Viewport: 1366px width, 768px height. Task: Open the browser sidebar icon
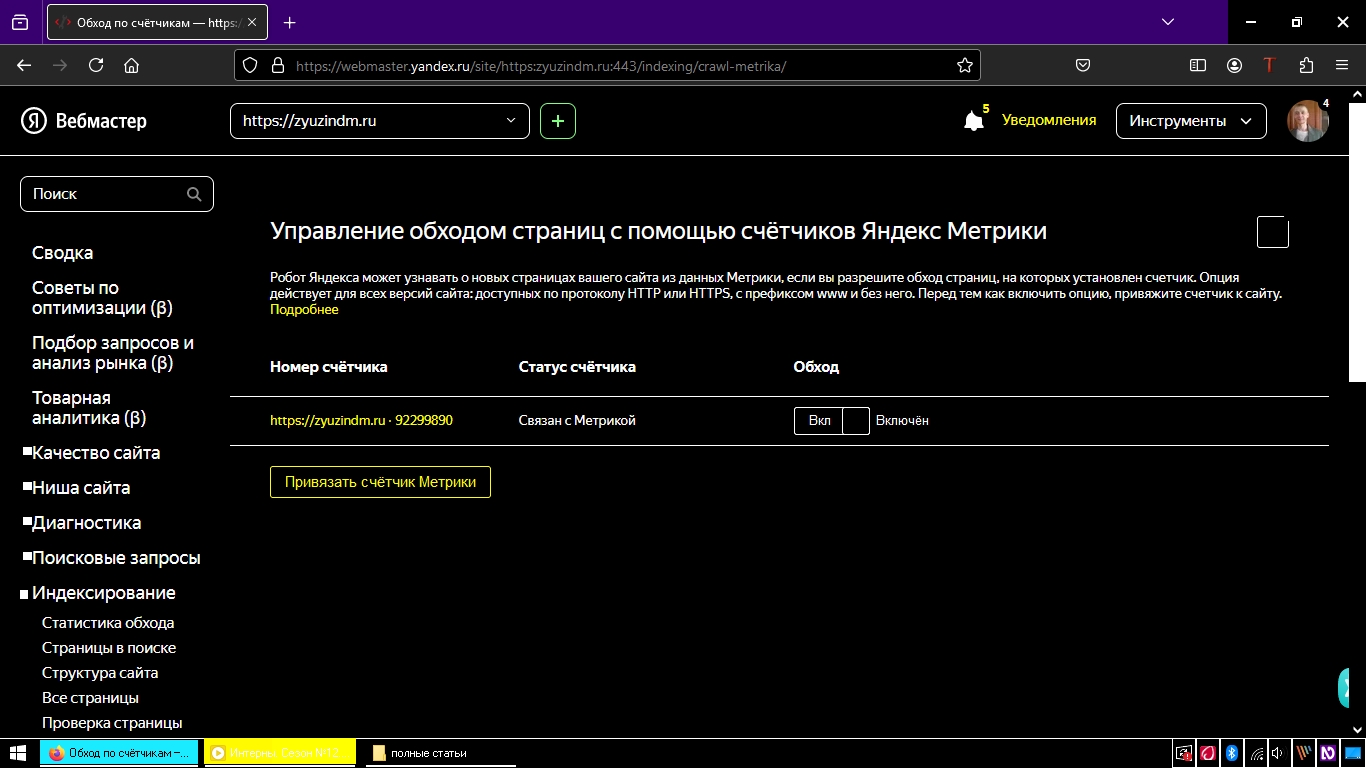(1198, 65)
